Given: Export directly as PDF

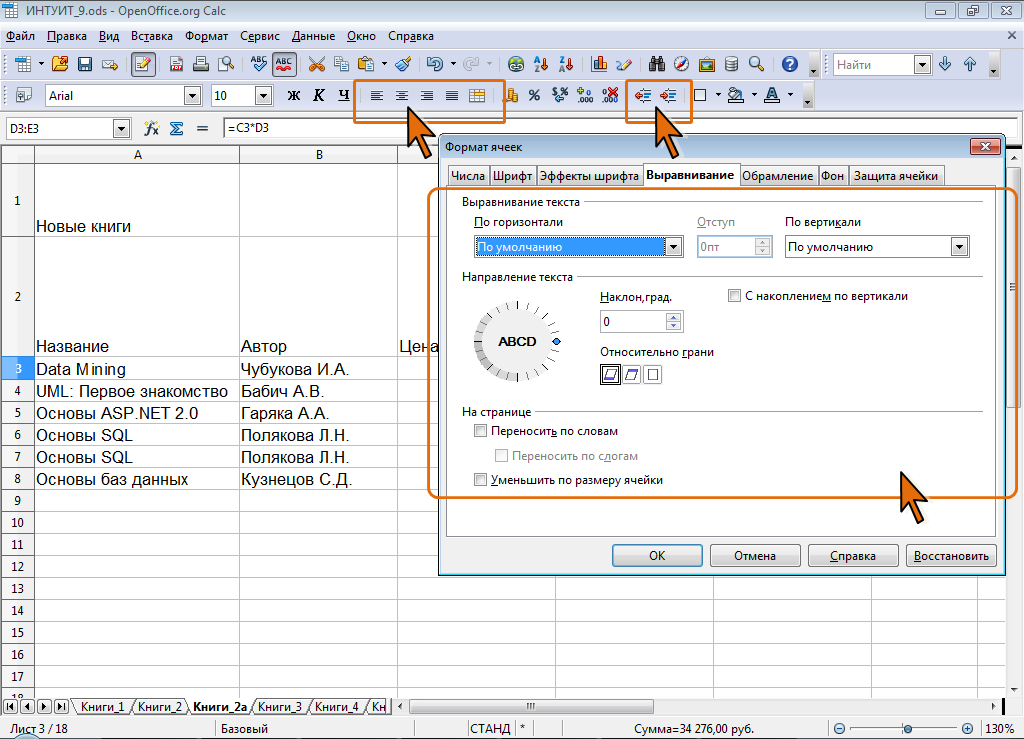Looking at the screenshot, I should (176, 64).
